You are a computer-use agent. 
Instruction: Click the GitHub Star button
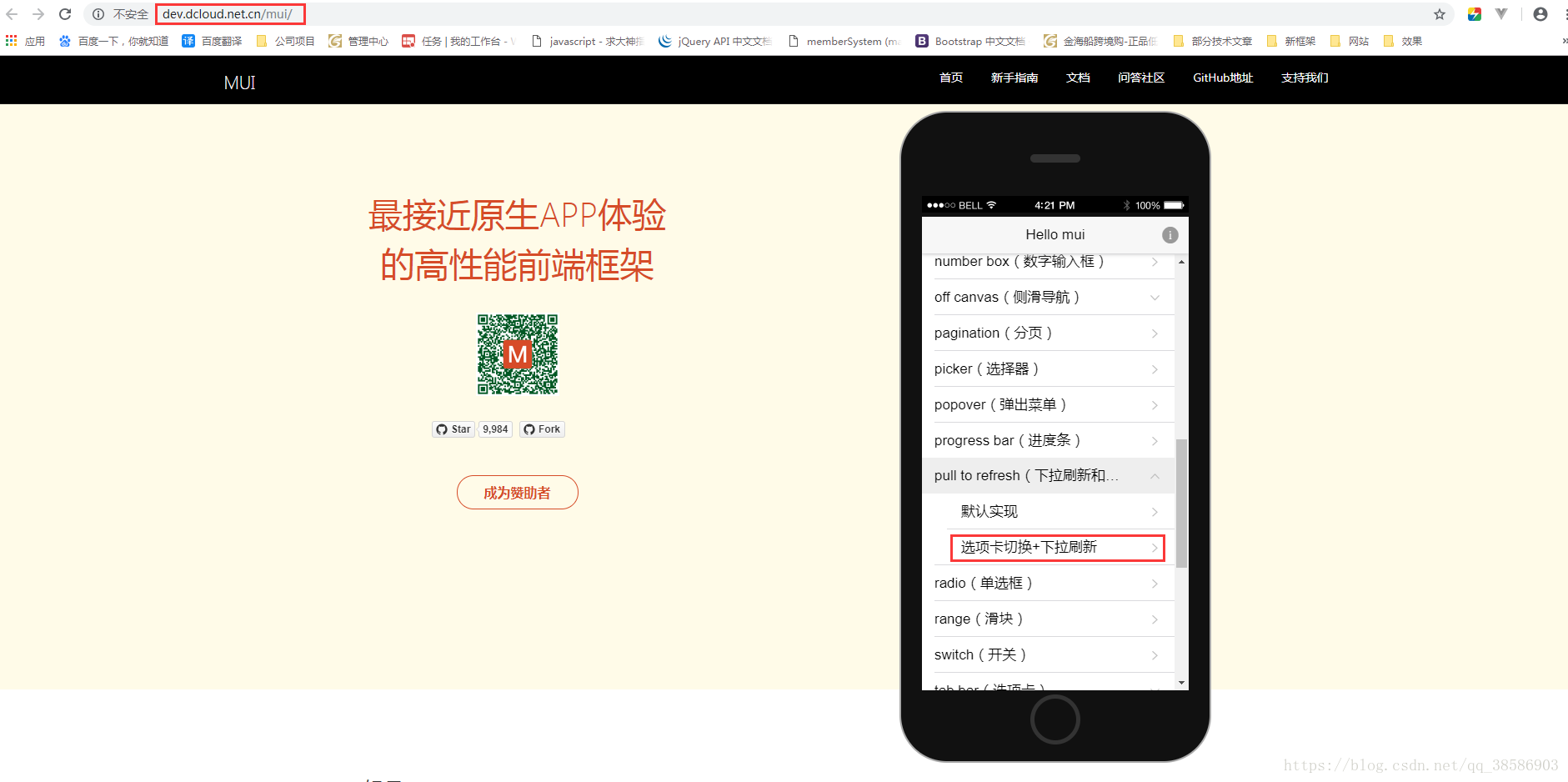click(x=453, y=429)
